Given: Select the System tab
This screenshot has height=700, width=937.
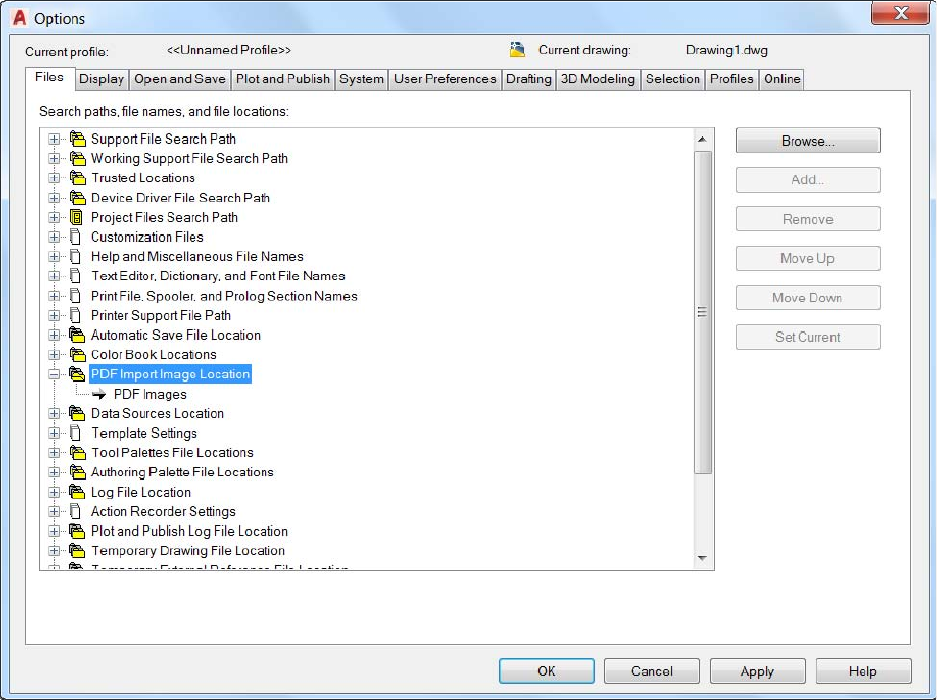Looking at the screenshot, I should tap(361, 79).
